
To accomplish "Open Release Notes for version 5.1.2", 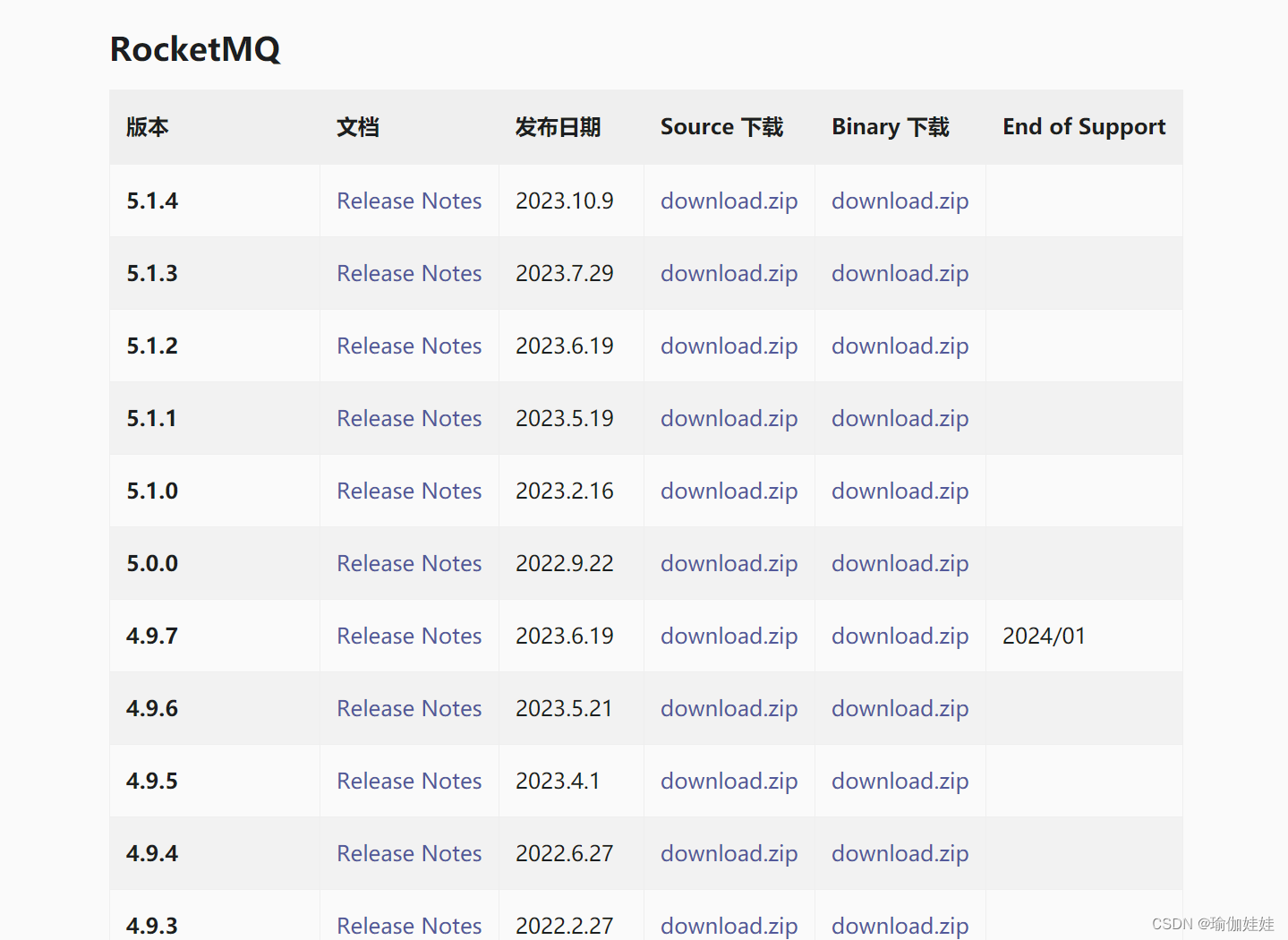I will click(409, 346).
